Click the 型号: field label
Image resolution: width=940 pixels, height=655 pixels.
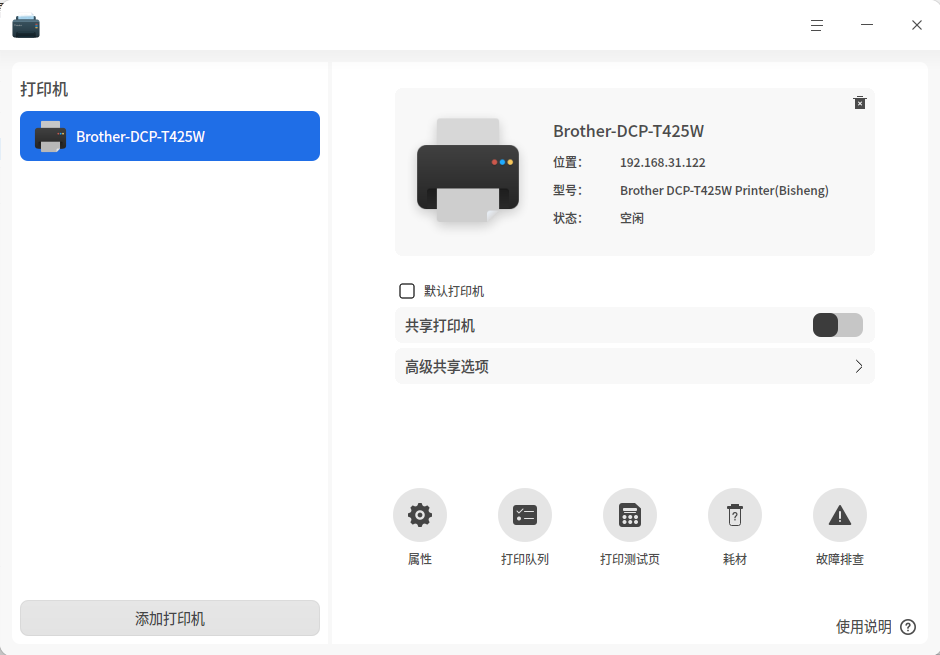pos(567,191)
